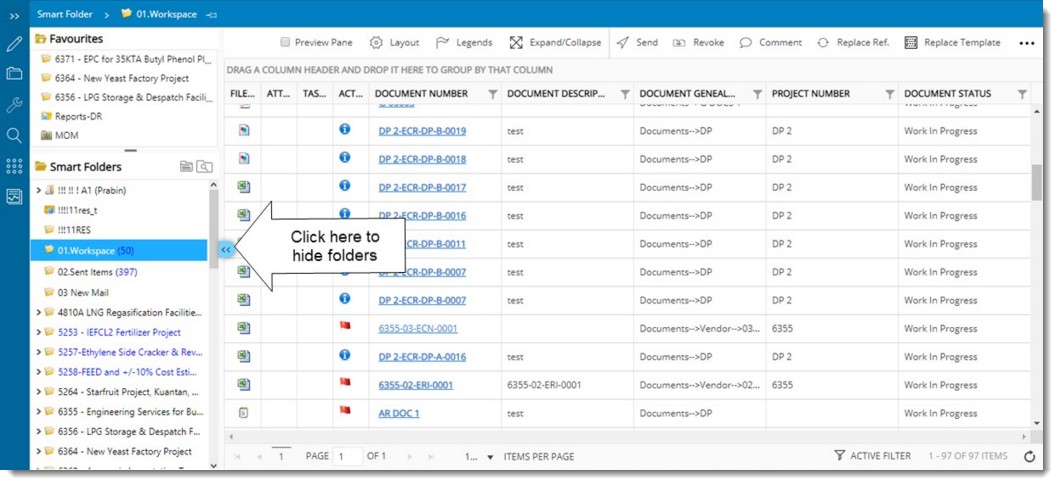
Task: Open the wrench tools icon in sidebar
Action: click(x=14, y=105)
